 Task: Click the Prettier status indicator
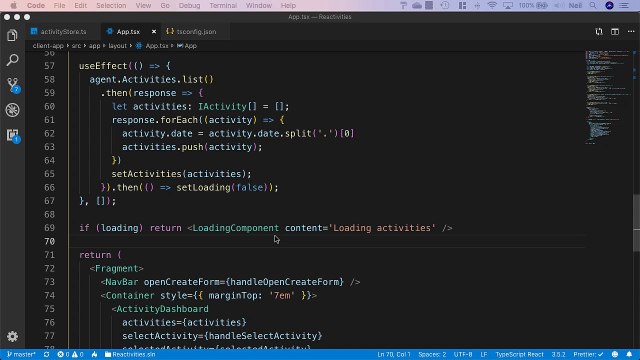[x=588, y=354]
